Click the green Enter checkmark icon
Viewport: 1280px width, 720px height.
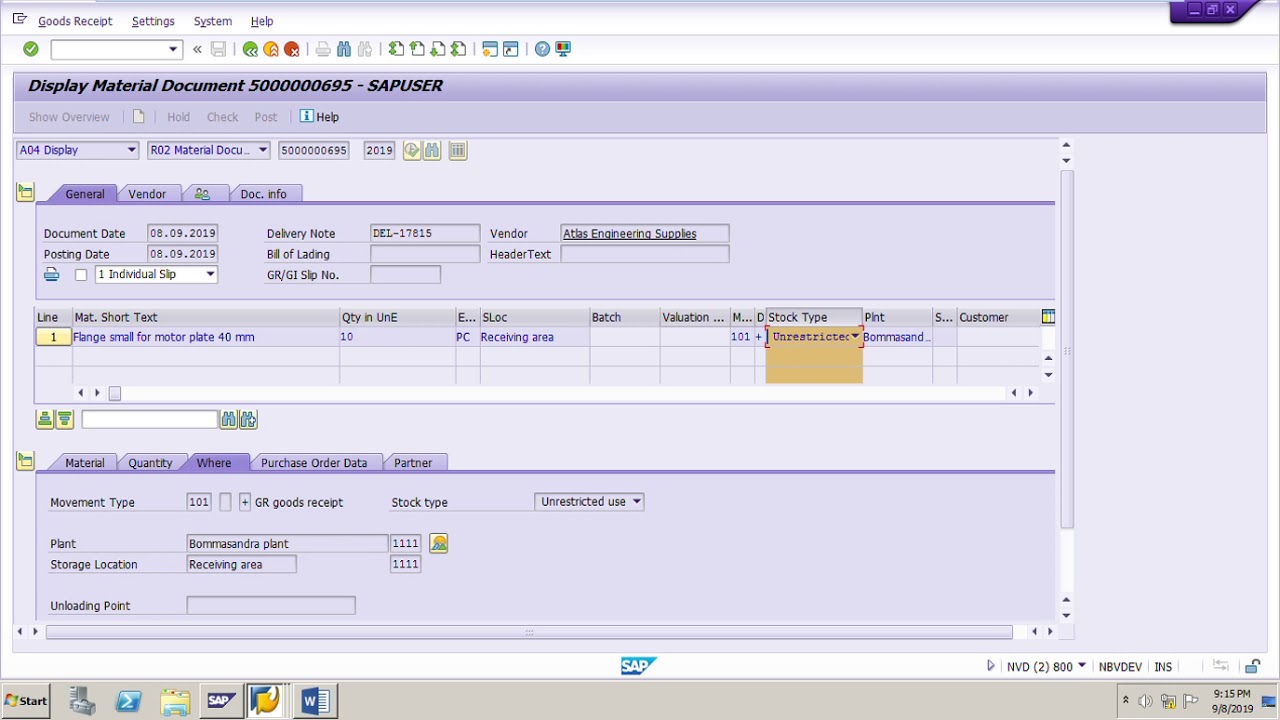tap(31, 49)
